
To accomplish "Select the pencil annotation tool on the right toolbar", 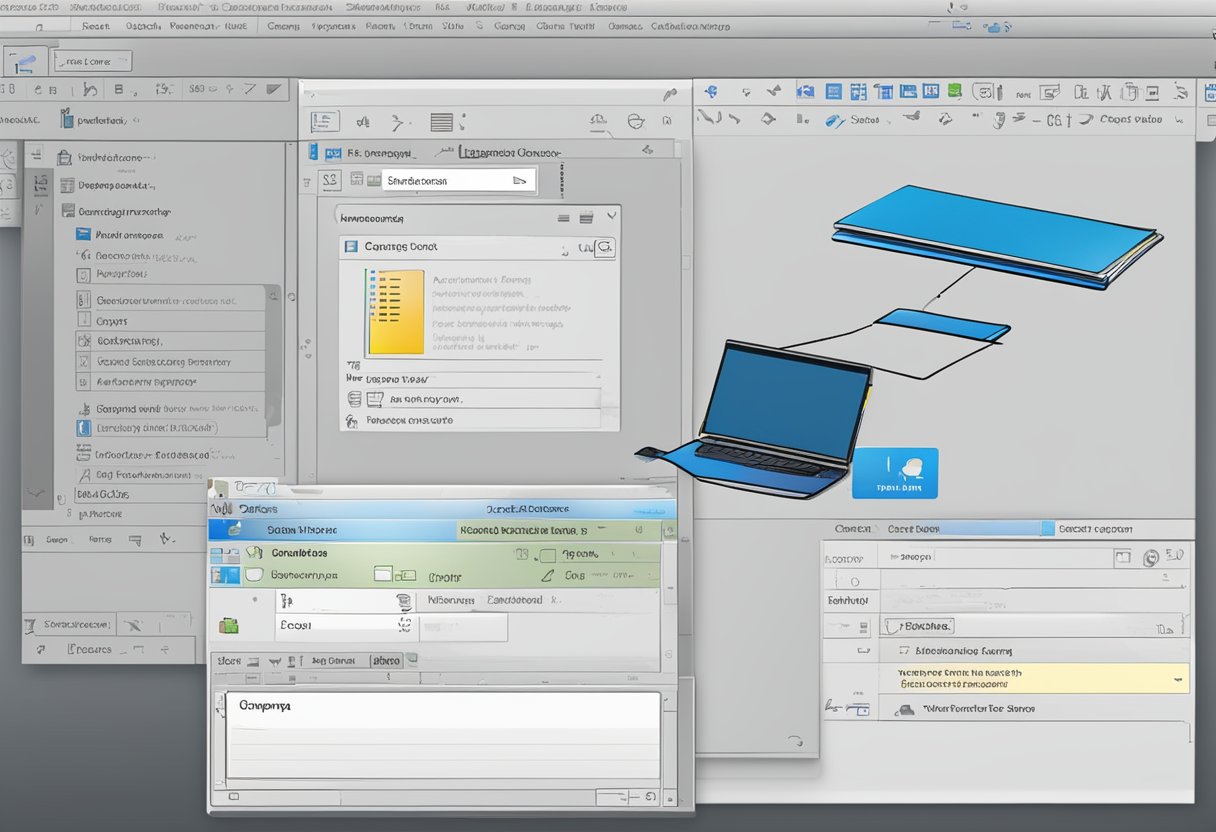I will [x=832, y=119].
